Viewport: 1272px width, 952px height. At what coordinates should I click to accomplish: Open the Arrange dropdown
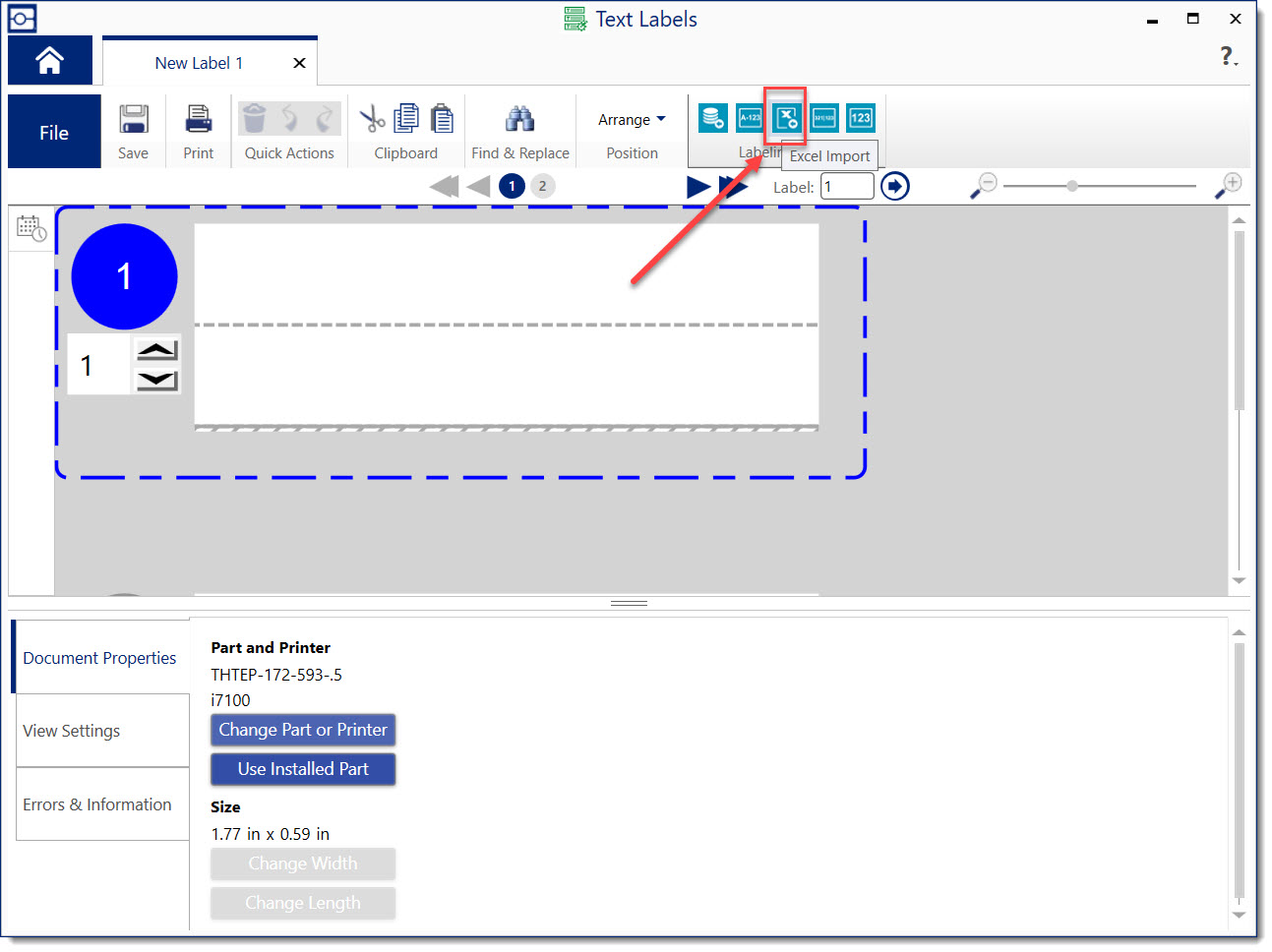click(632, 120)
